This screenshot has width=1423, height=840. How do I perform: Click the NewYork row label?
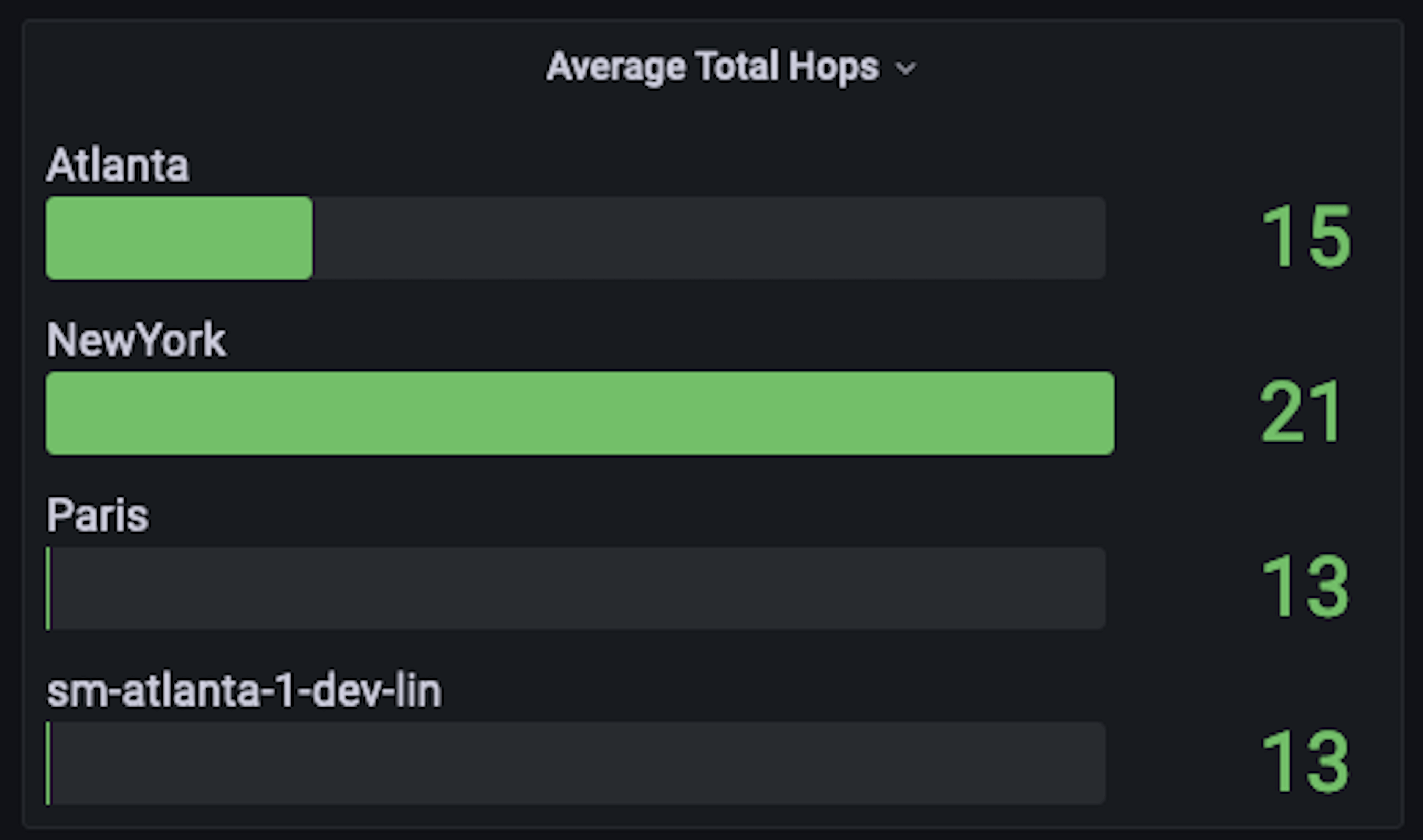136,340
